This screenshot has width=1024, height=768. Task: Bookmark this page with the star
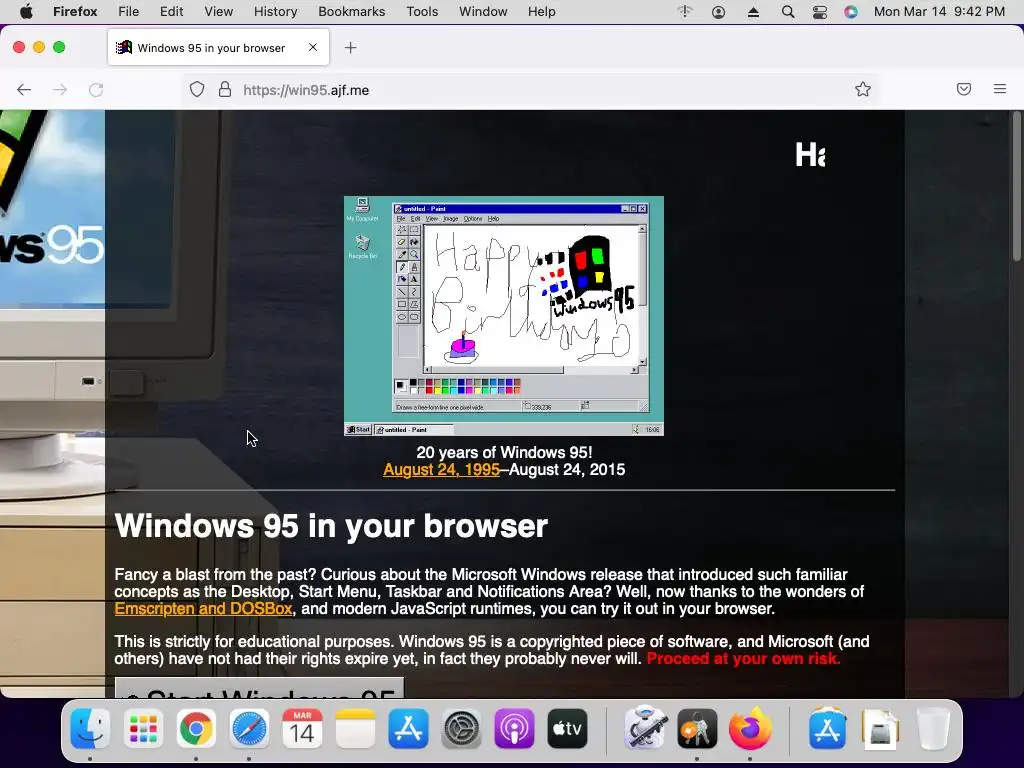pos(863,89)
